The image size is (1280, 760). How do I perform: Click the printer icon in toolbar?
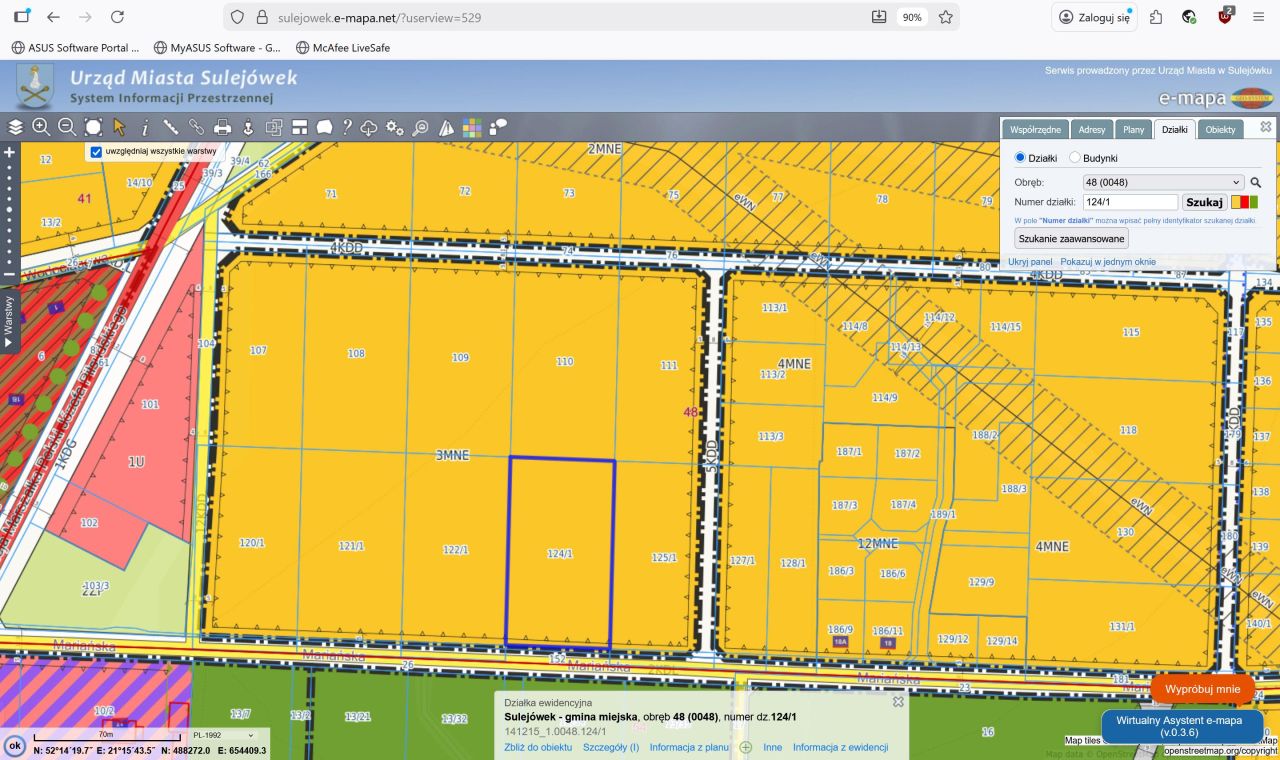[x=223, y=127]
